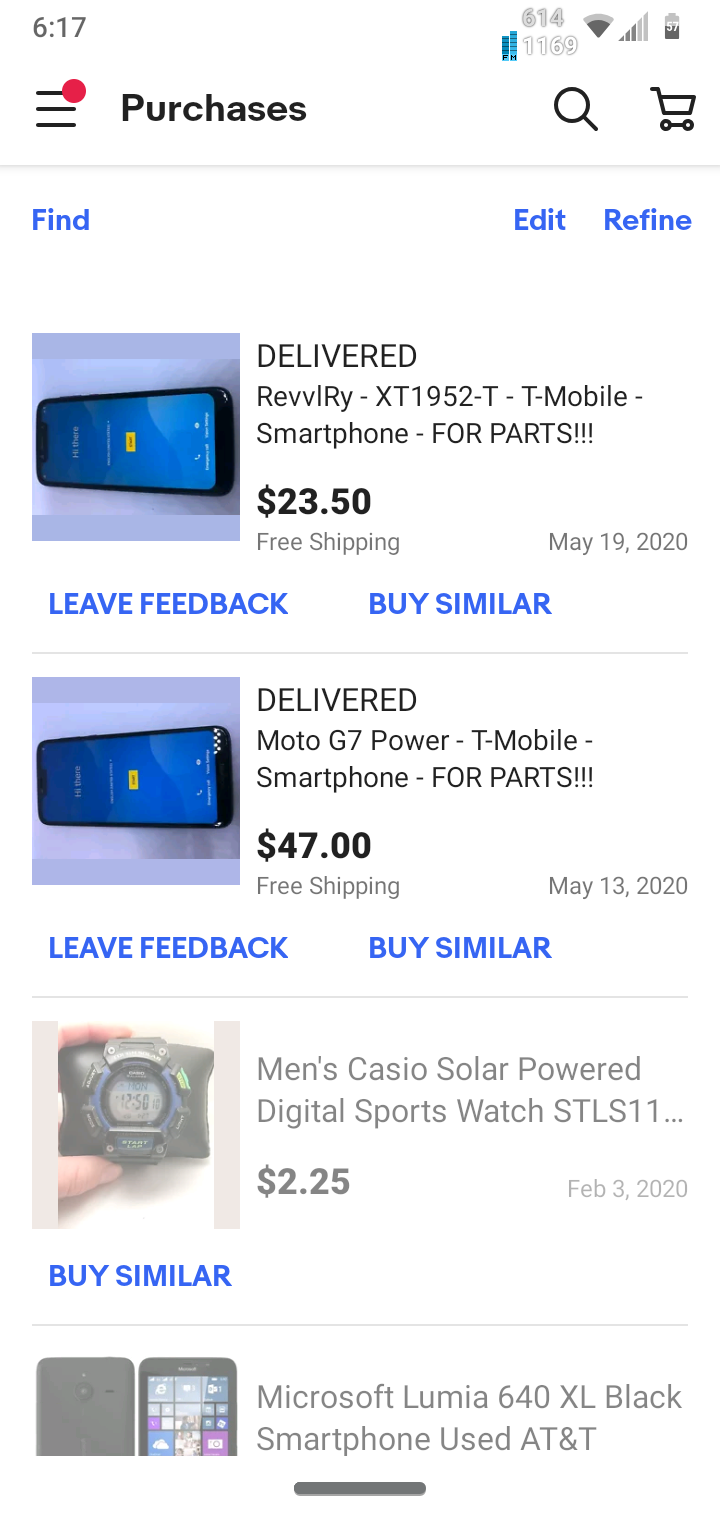The image size is (720, 1520).
Task: Tap the search magnifier icon
Action: point(575,108)
